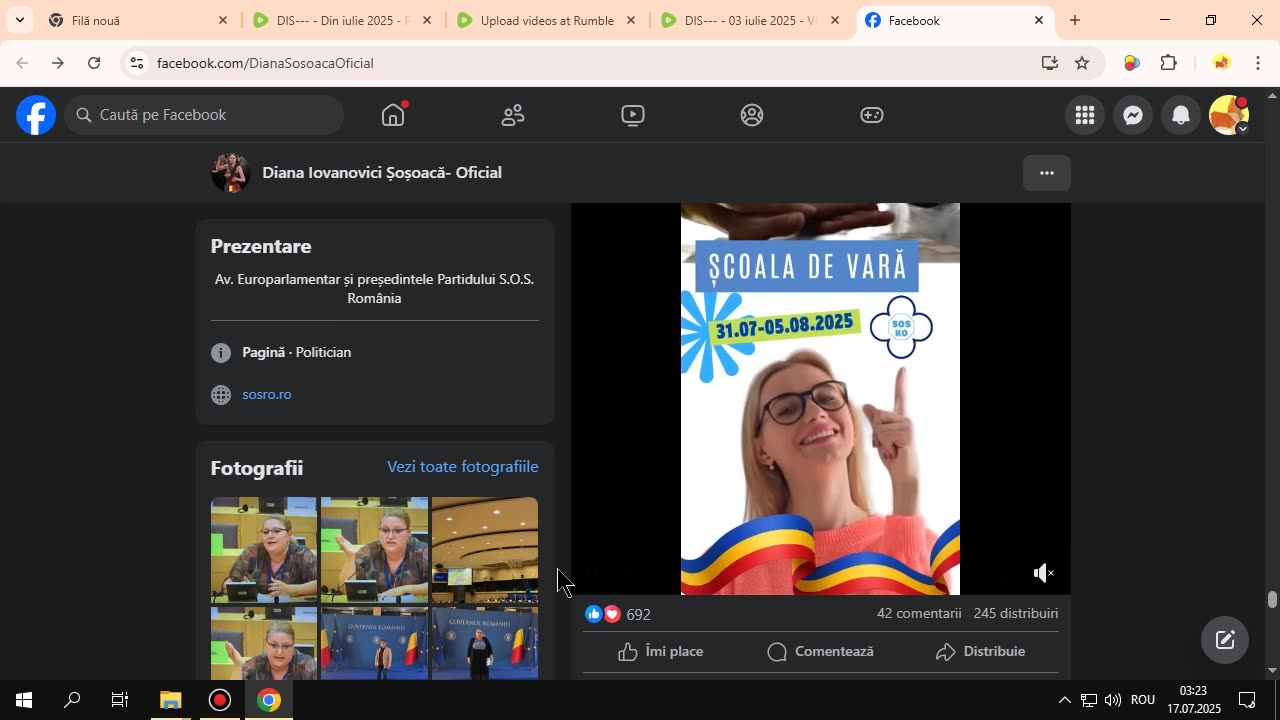
Task: Click the install app icon in address bar
Action: (x=1050, y=63)
